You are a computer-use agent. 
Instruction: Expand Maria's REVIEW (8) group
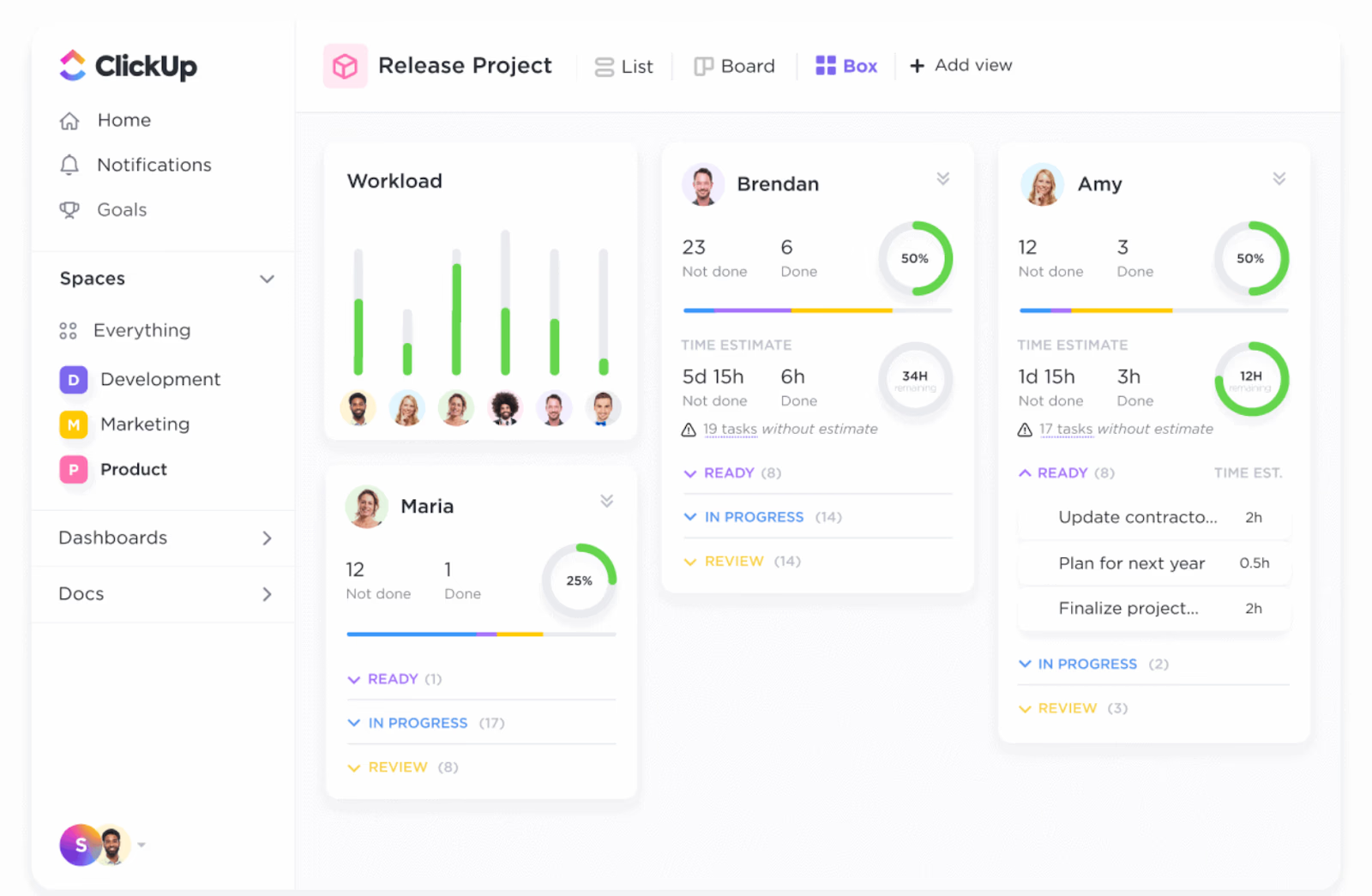click(x=402, y=767)
